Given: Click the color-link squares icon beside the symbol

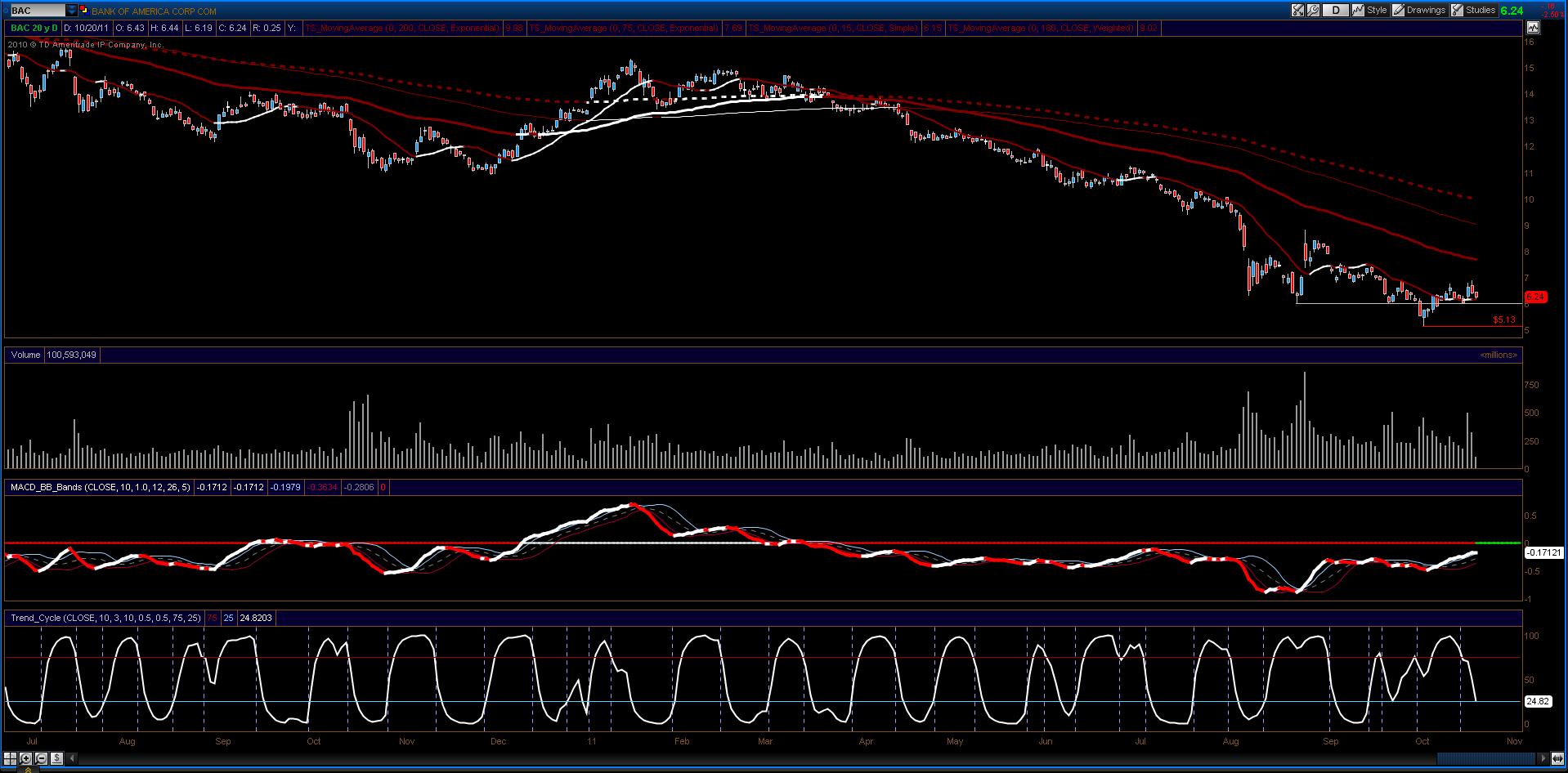Looking at the screenshot, I should 84,11.
